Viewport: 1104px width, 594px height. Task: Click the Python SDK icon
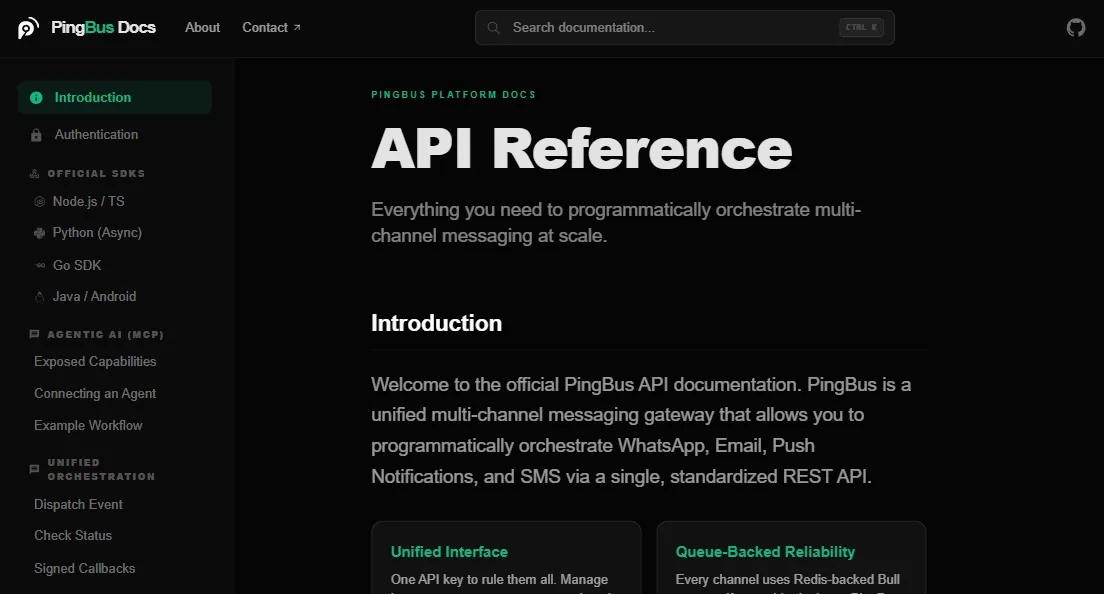[x=39, y=233]
